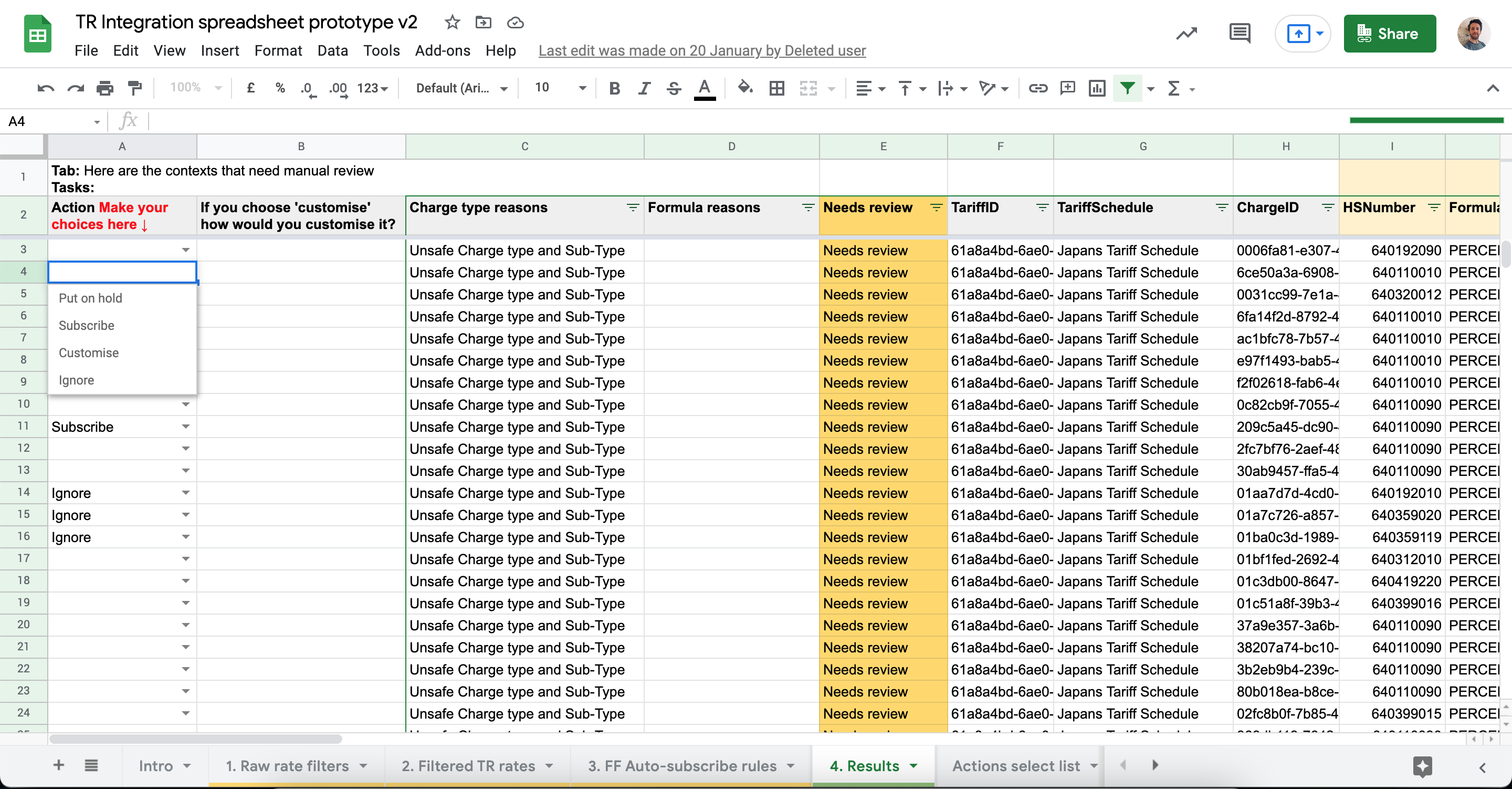Toggle TariffID column filter

click(1042, 207)
